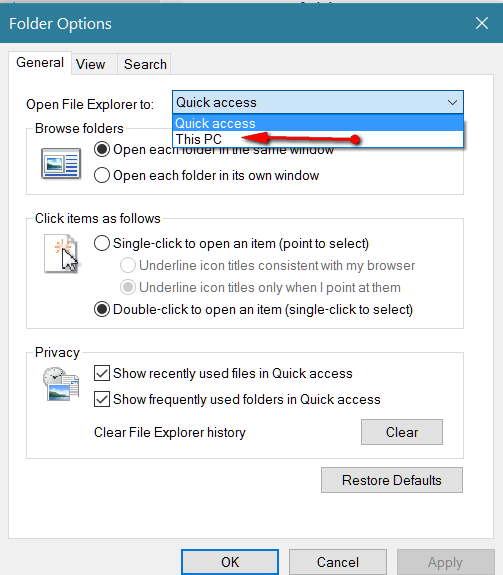Click the cursor icon under Click items
Screen dimensions: 503x575
(x=61, y=253)
